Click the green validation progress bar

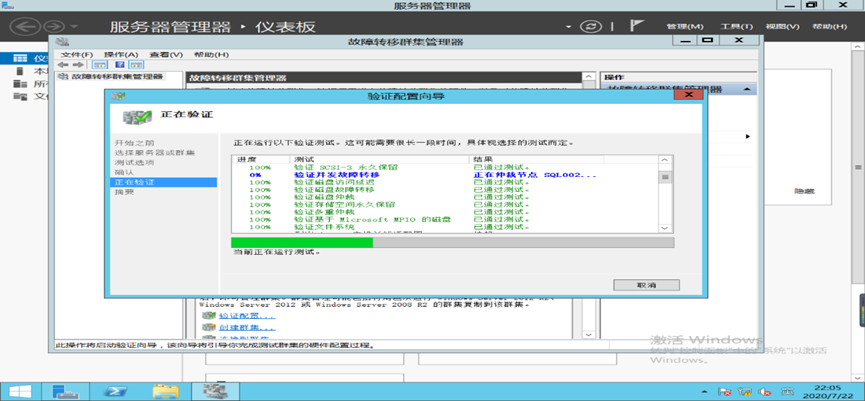tap(302, 243)
